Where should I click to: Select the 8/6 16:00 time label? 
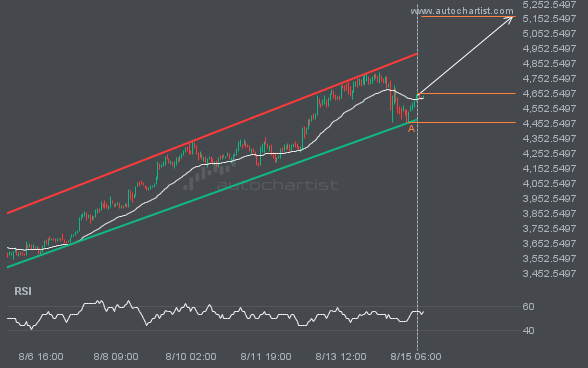(x=41, y=357)
